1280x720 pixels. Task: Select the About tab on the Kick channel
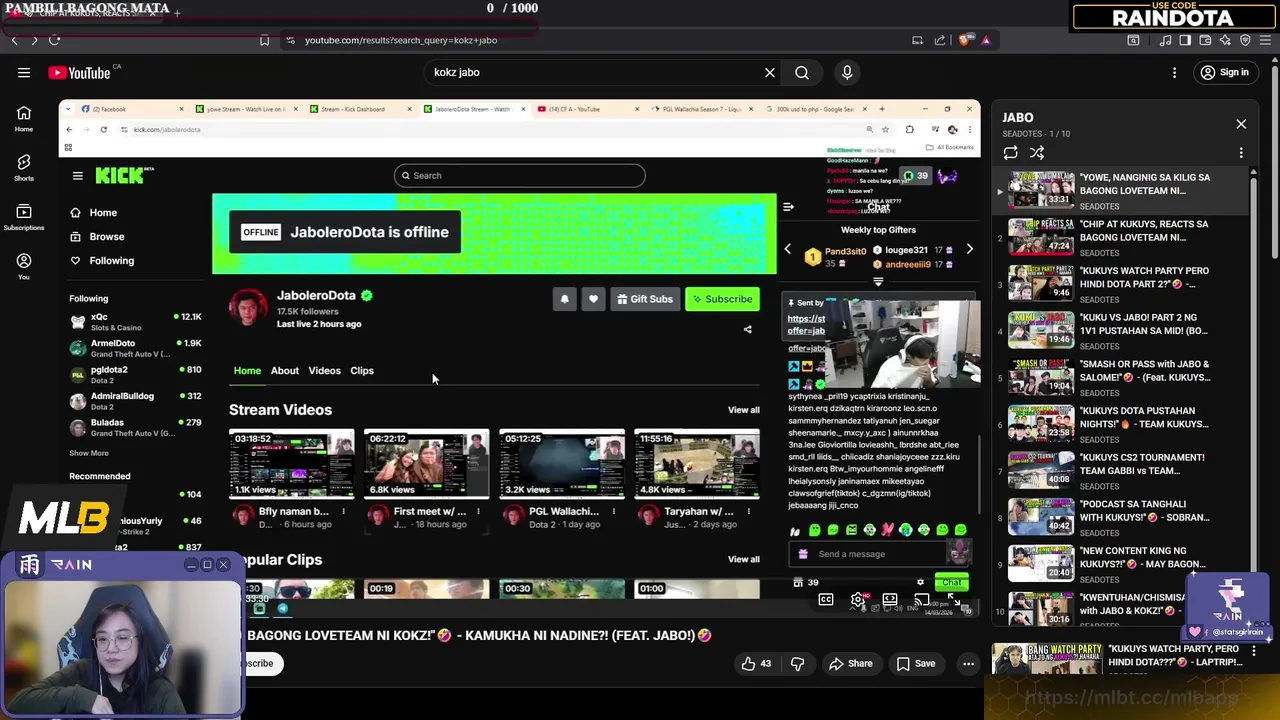pos(285,370)
